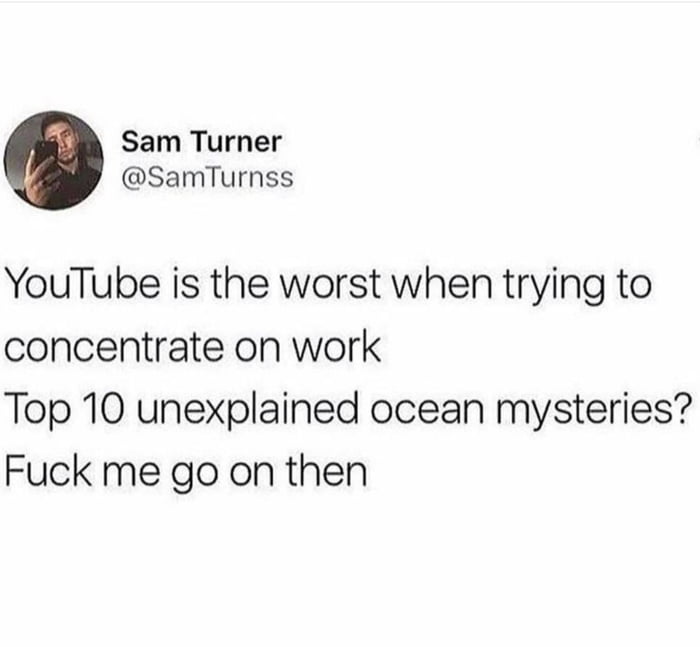Click the word 'Top' in the third line
The height and width of the screenshot is (647, 700).
[38, 410]
